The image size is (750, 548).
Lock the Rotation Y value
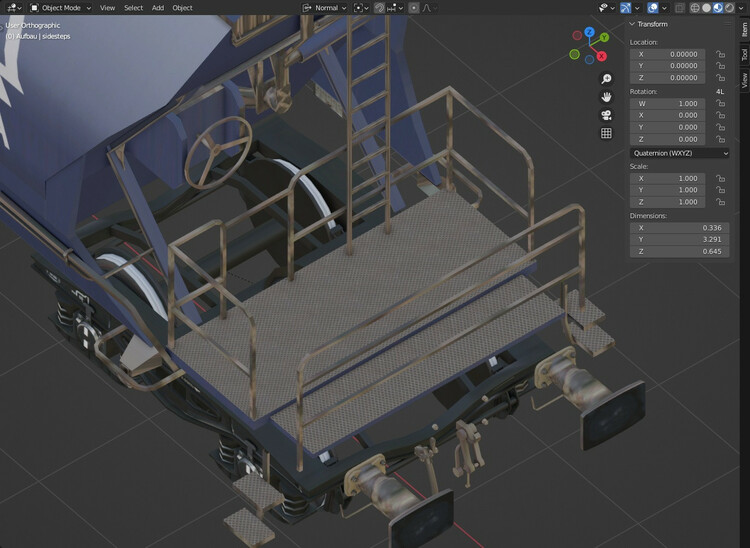720,127
